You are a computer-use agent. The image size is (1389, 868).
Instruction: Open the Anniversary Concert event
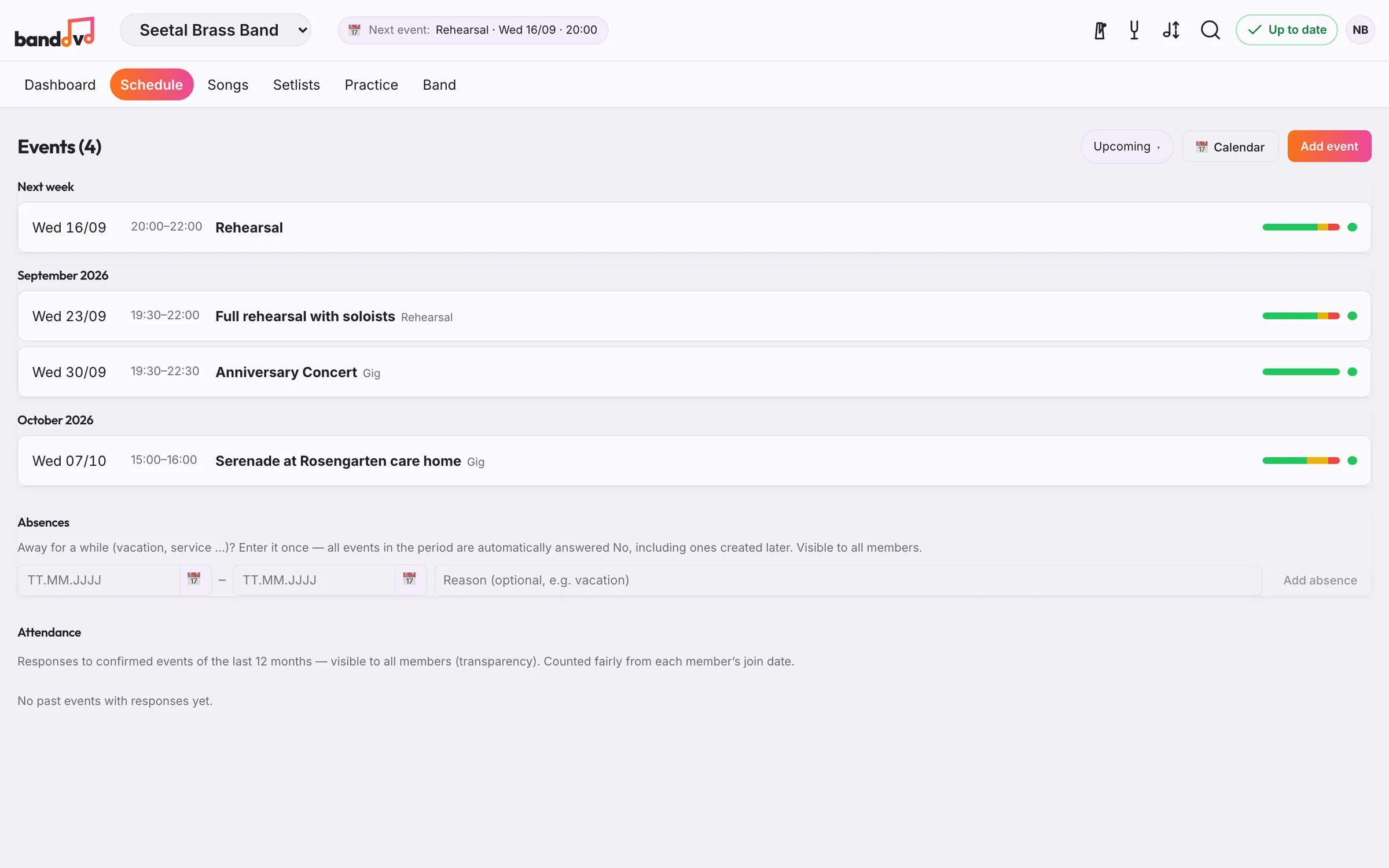tap(694, 372)
